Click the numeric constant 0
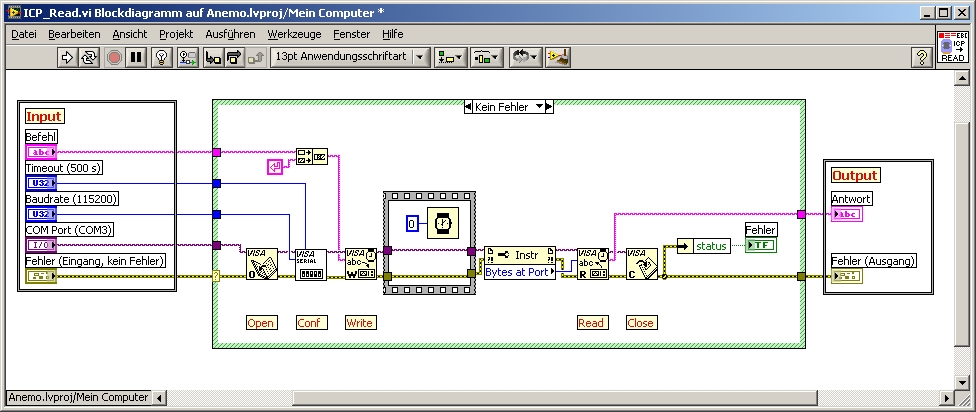This screenshot has height=412, width=976. tap(412, 223)
